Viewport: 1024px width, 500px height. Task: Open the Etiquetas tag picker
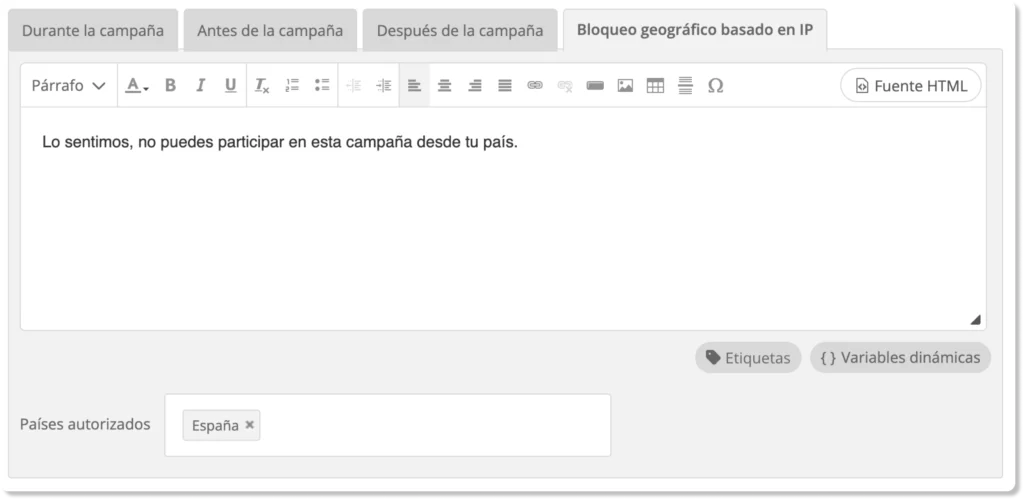[x=748, y=358]
